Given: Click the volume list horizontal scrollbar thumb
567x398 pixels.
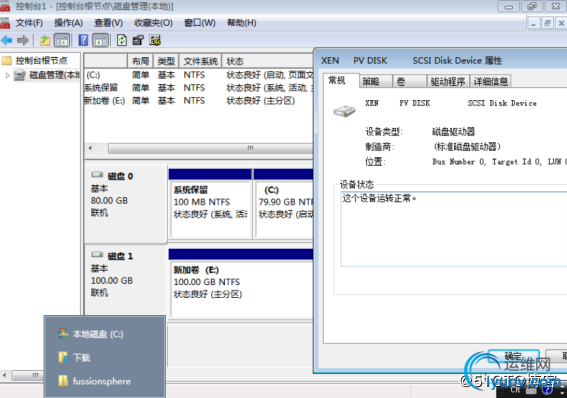Looking at the screenshot, I should 210,148.
